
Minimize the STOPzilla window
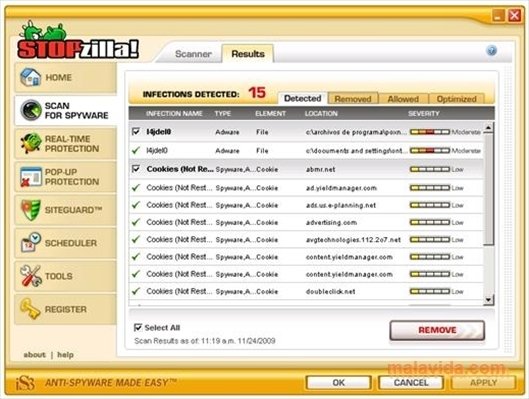pyautogui.click(x=498, y=15)
